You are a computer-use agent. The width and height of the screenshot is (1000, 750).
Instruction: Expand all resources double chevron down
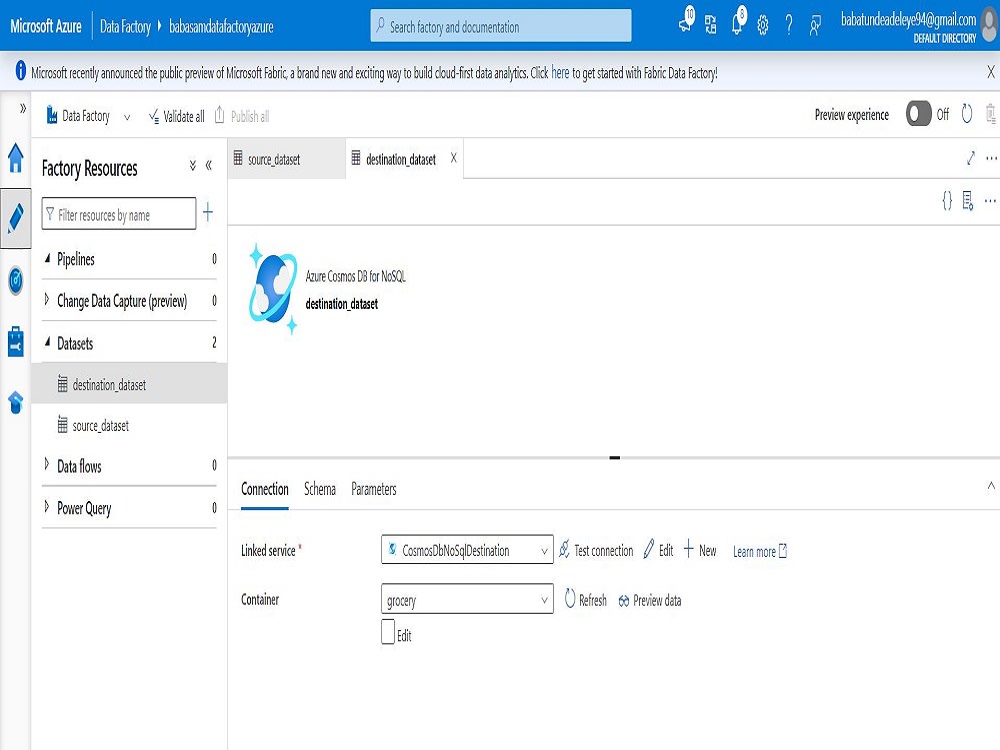pyautogui.click(x=193, y=166)
